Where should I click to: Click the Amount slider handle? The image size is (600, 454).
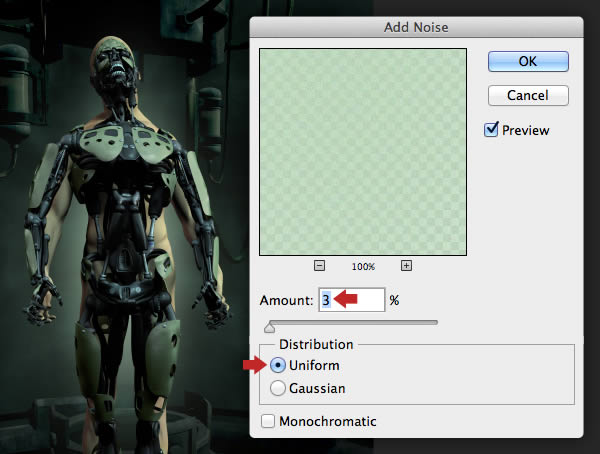coord(269,327)
